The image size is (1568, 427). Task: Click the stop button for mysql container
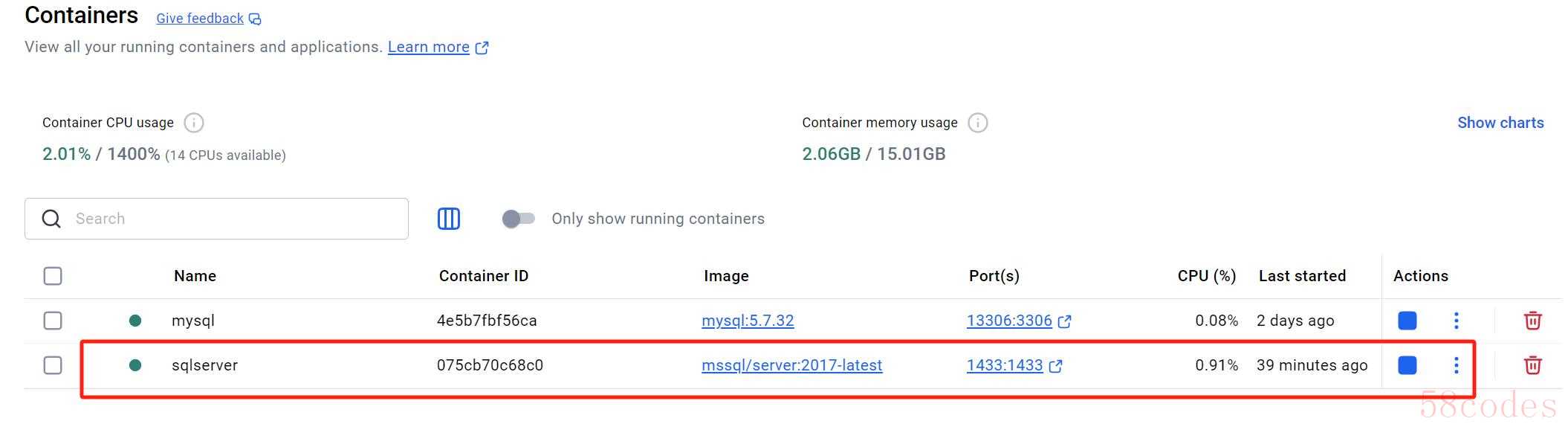(1407, 321)
